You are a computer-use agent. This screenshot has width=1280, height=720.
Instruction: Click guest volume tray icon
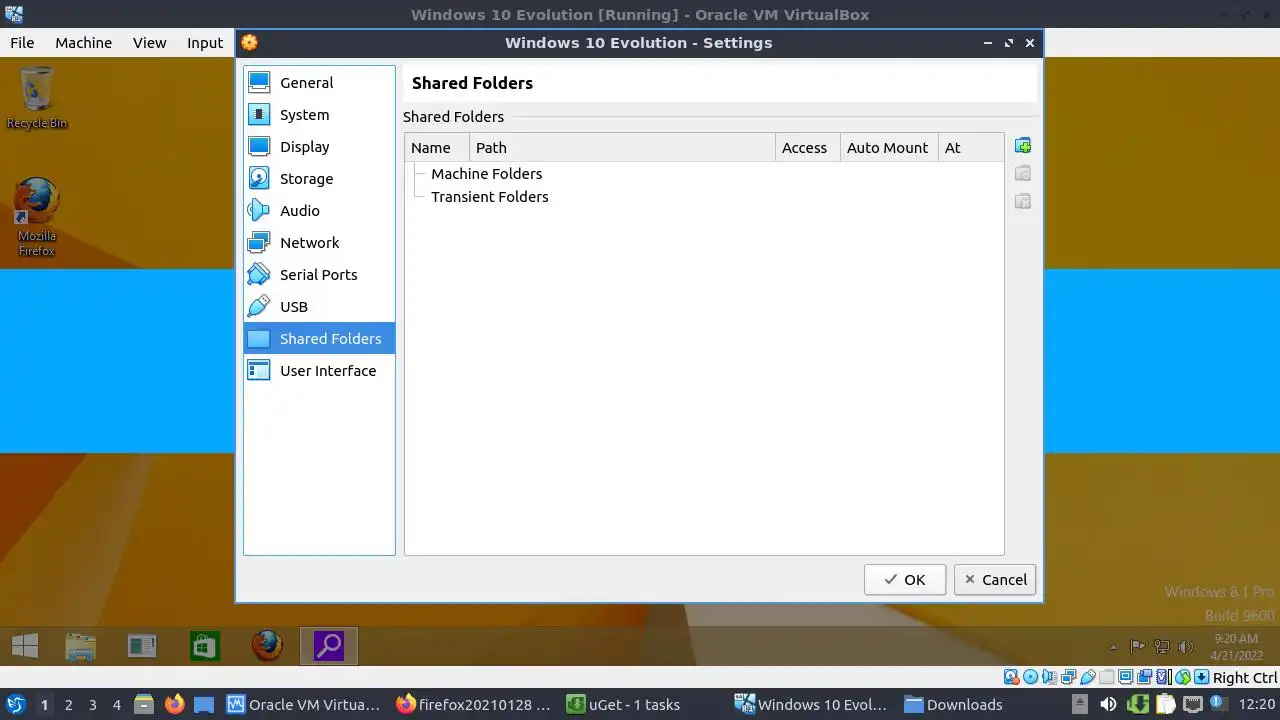1186,647
